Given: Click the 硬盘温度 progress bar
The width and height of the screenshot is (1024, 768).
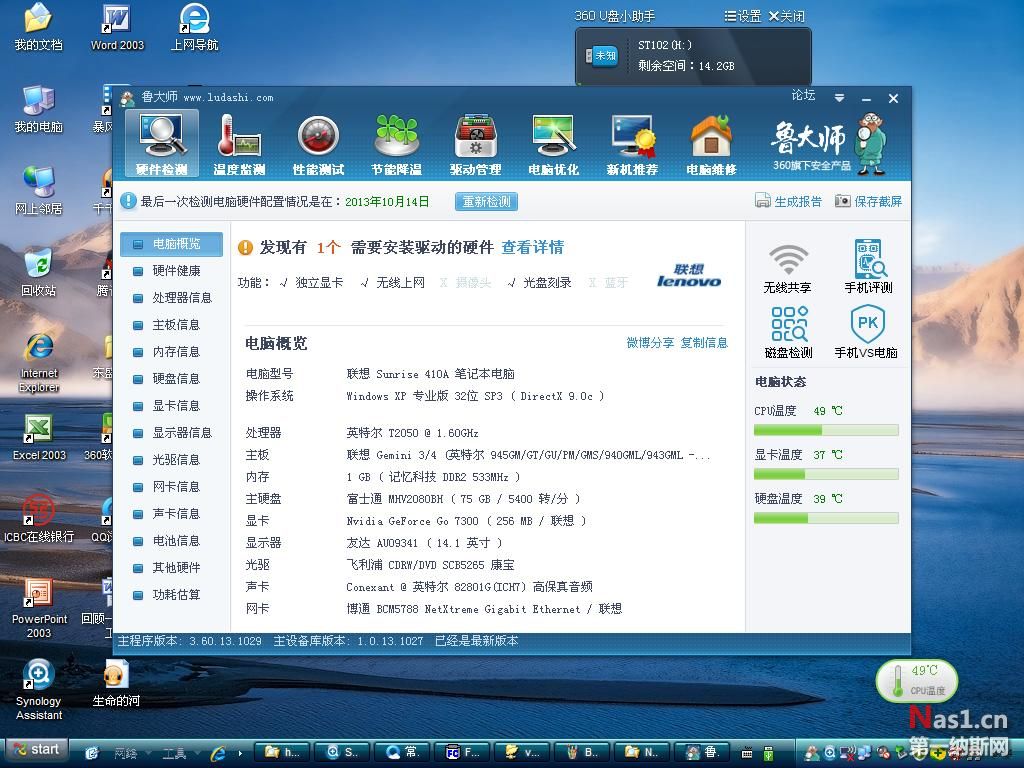Looking at the screenshot, I should point(826,518).
